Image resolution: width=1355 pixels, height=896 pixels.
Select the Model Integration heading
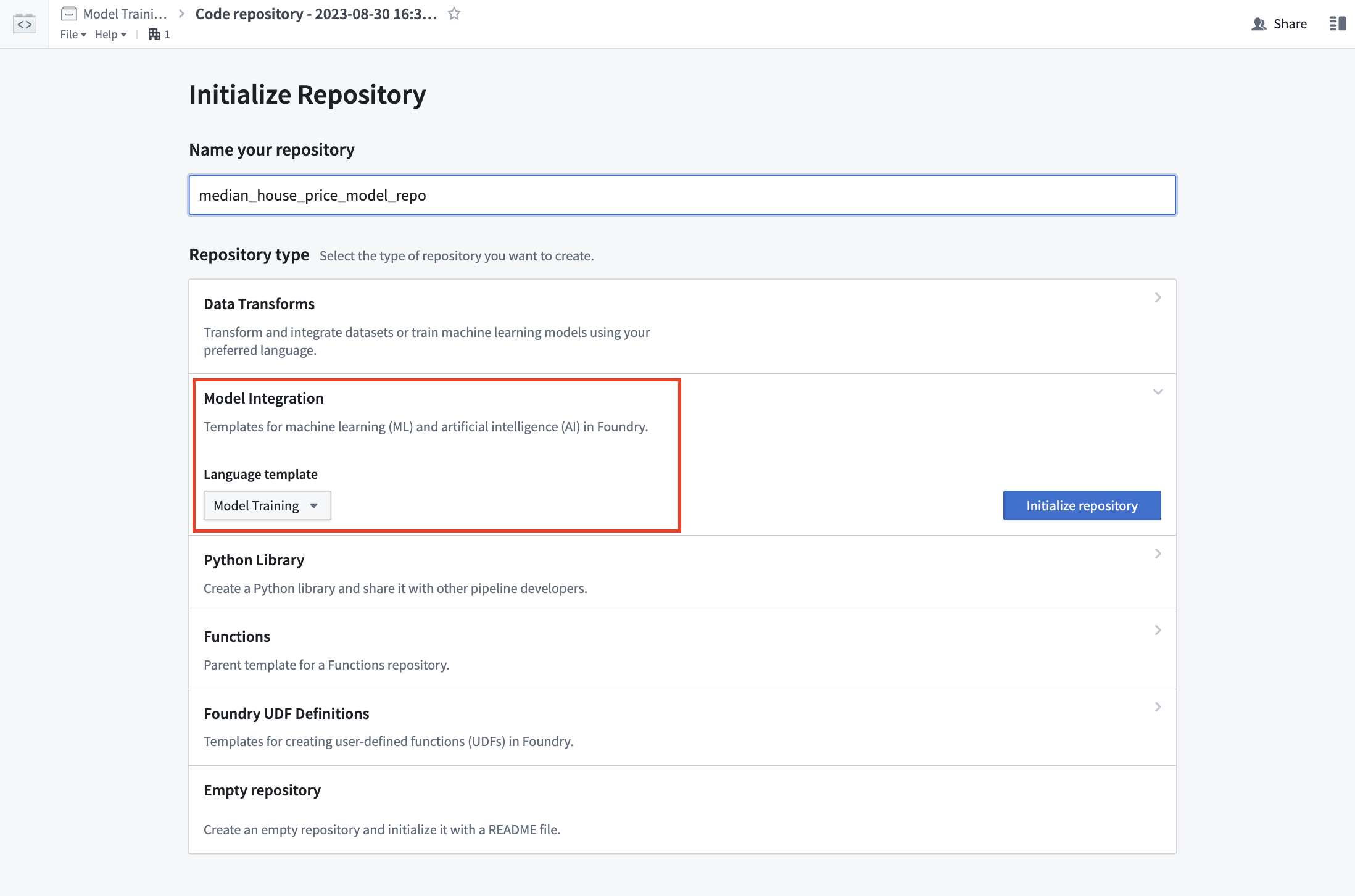coord(263,399)
